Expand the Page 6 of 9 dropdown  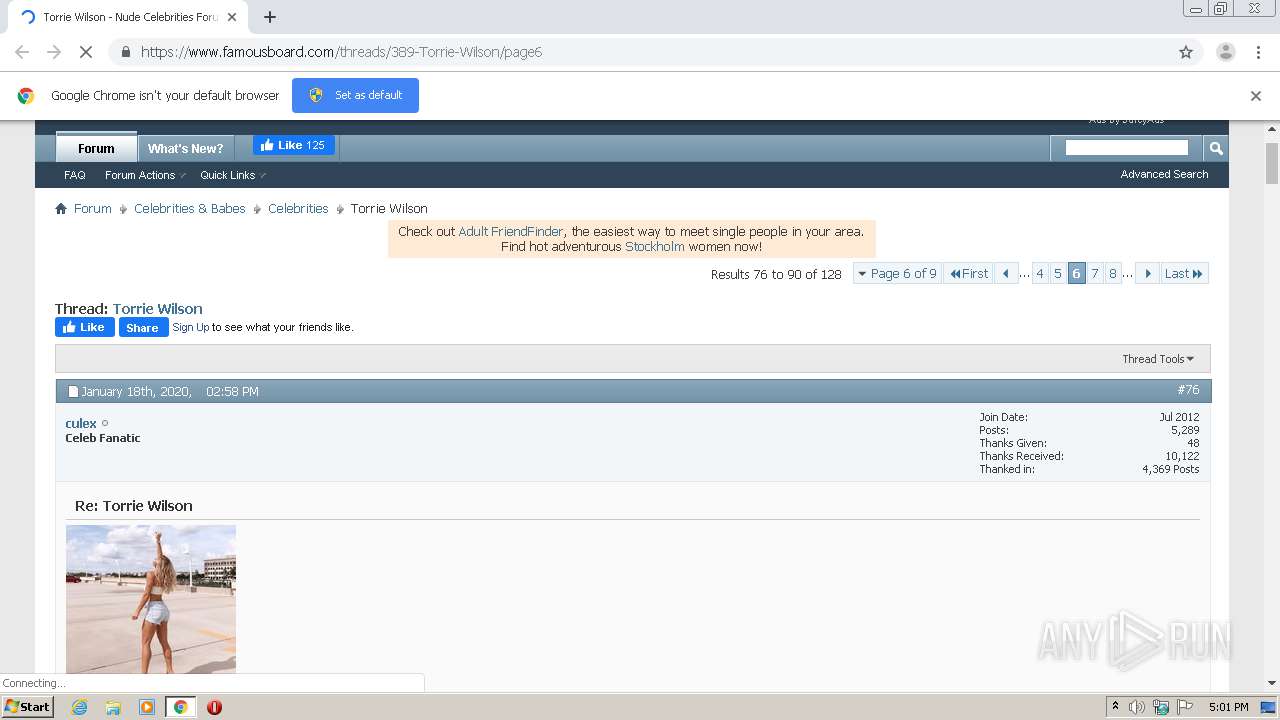coord(897,273)
